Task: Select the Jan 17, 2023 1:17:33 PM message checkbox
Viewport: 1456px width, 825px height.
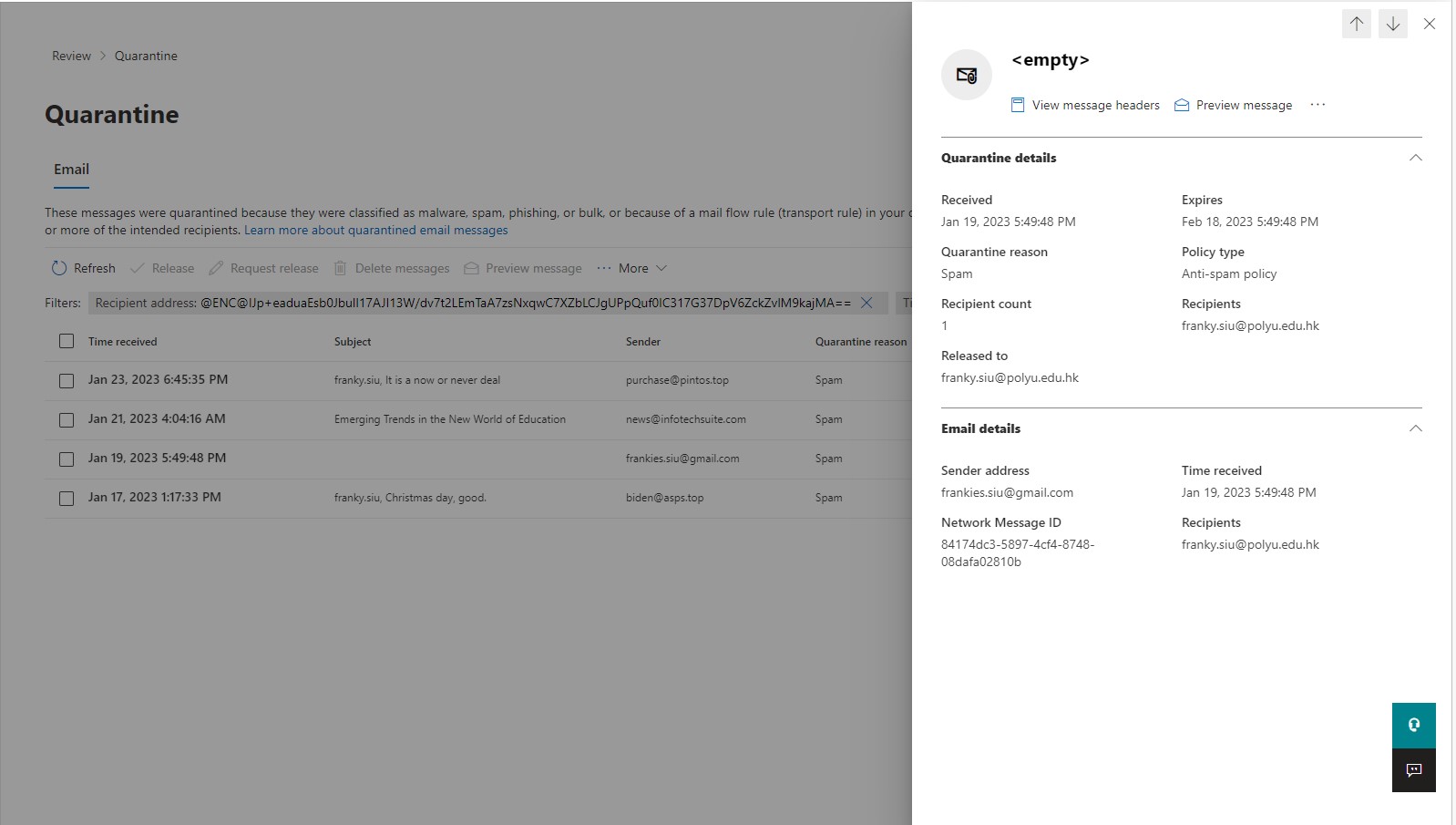Action: pos(67,498)
